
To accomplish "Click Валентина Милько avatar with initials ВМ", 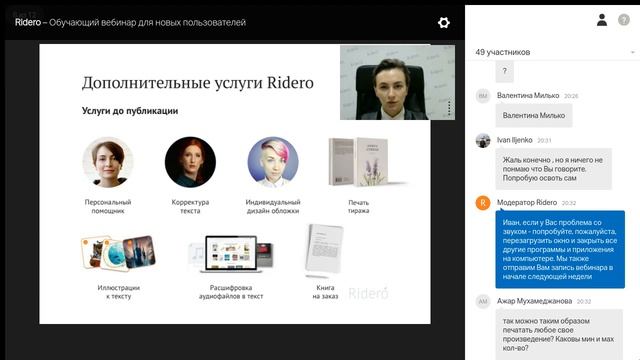I will pos(483,96).
